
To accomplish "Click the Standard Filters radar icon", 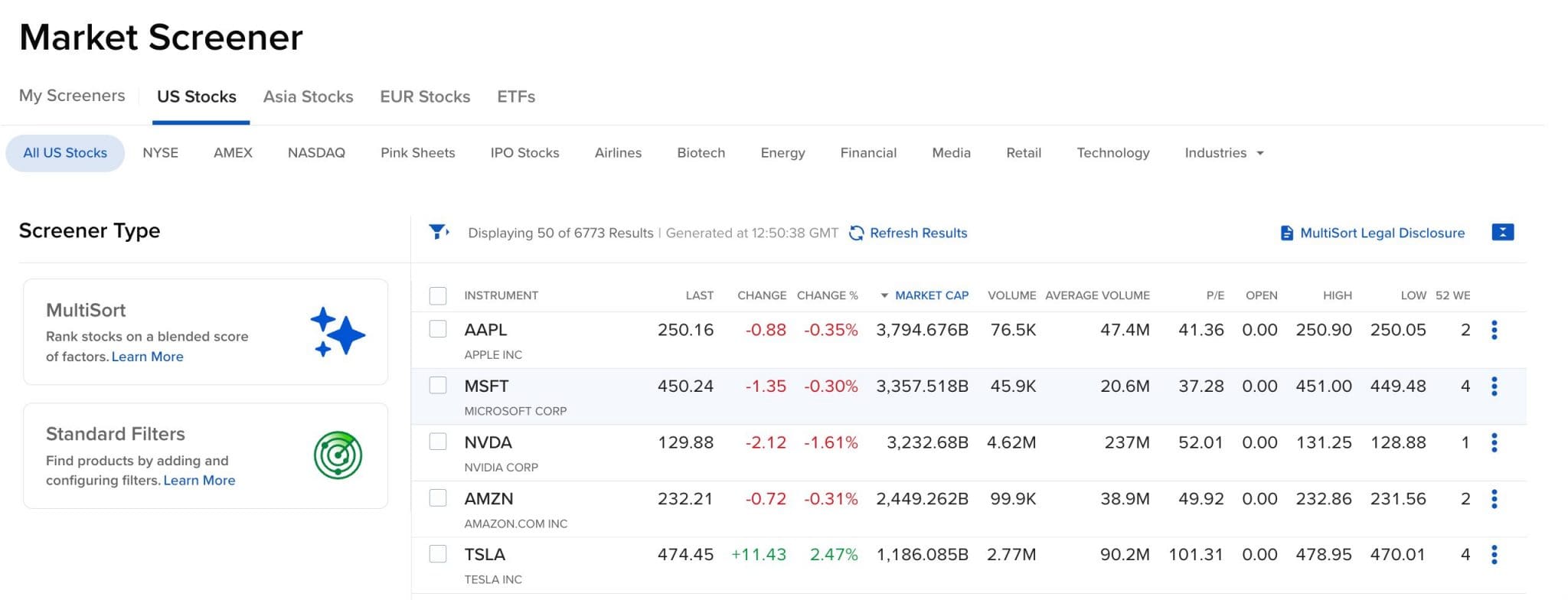I will 338,455.
